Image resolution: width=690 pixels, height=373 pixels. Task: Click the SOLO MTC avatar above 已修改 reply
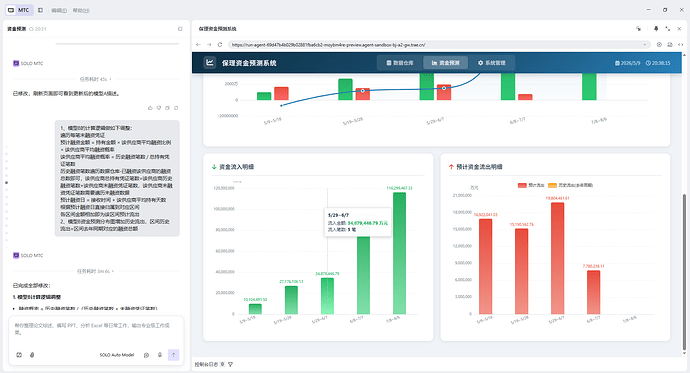point(16,63)
